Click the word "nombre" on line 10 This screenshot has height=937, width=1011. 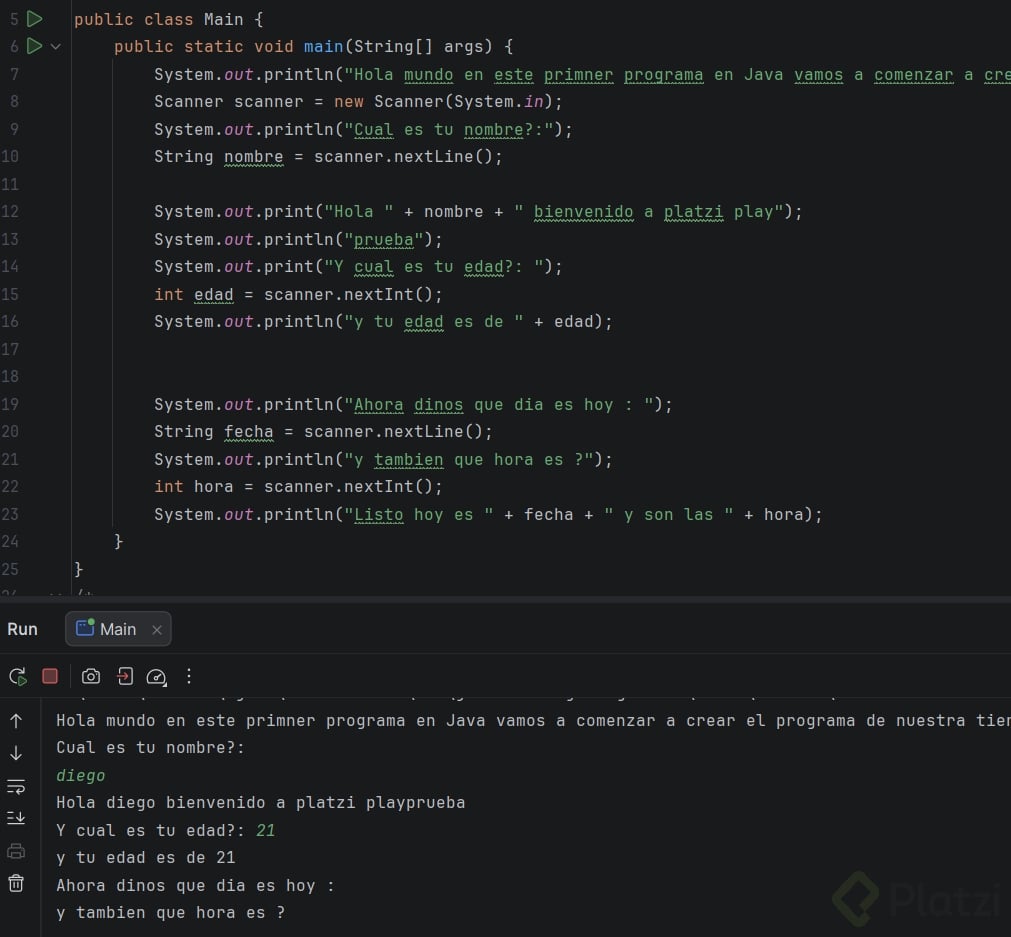253,157
